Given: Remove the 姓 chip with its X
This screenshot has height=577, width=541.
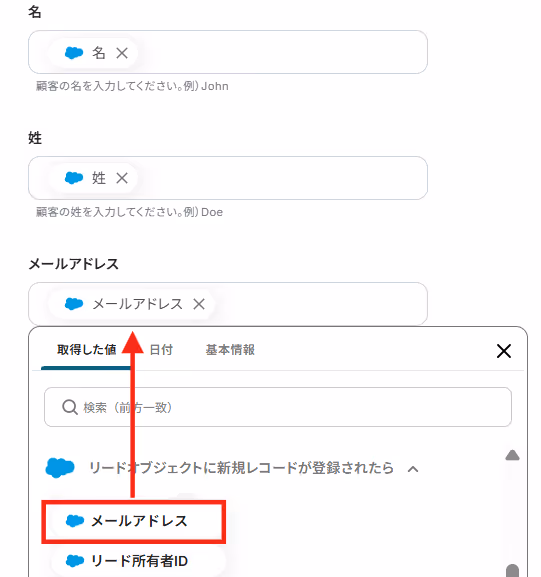Looking at the screenshot, I should [122, 178].
